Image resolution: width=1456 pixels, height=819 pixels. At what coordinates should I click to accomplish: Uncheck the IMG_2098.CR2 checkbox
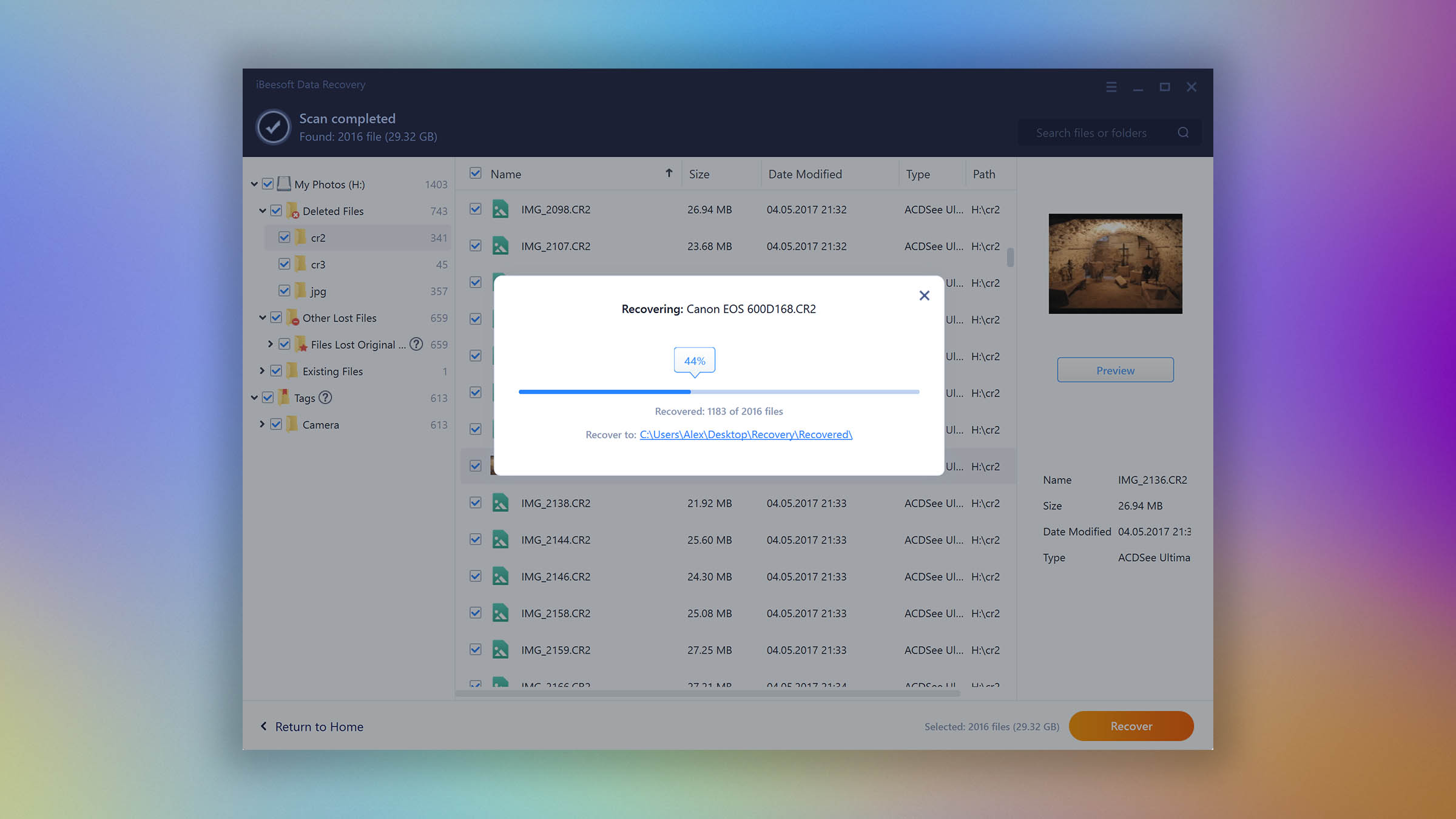tap(475, 209)
